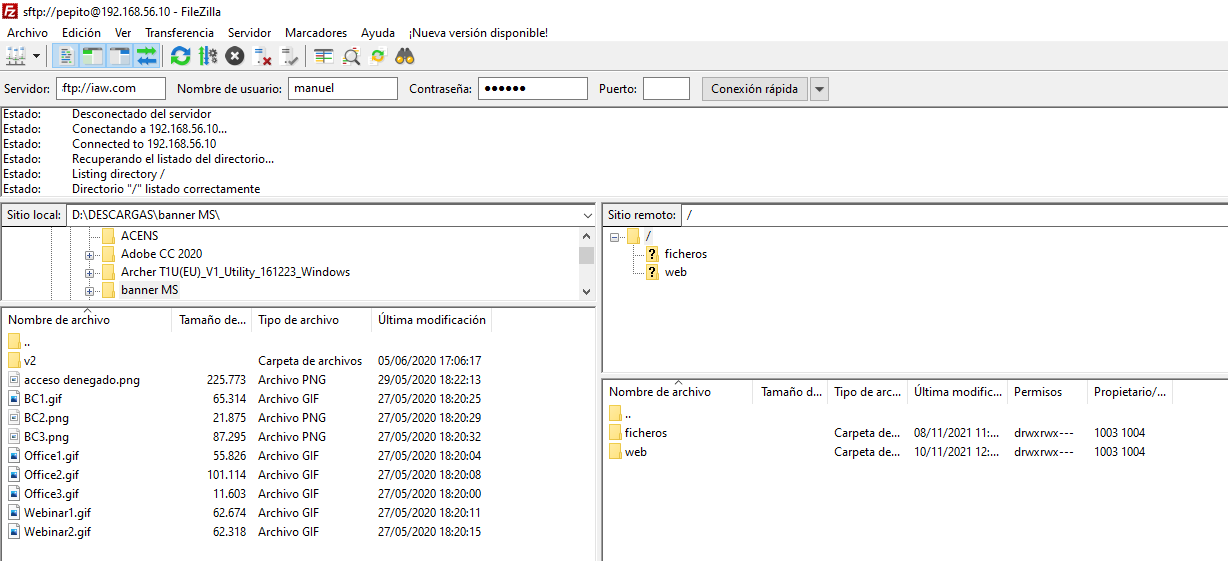This screenshot has height=561, width=1228.
Task: Open the Site Manager dropdown arrow
Action: coord(37,56)
